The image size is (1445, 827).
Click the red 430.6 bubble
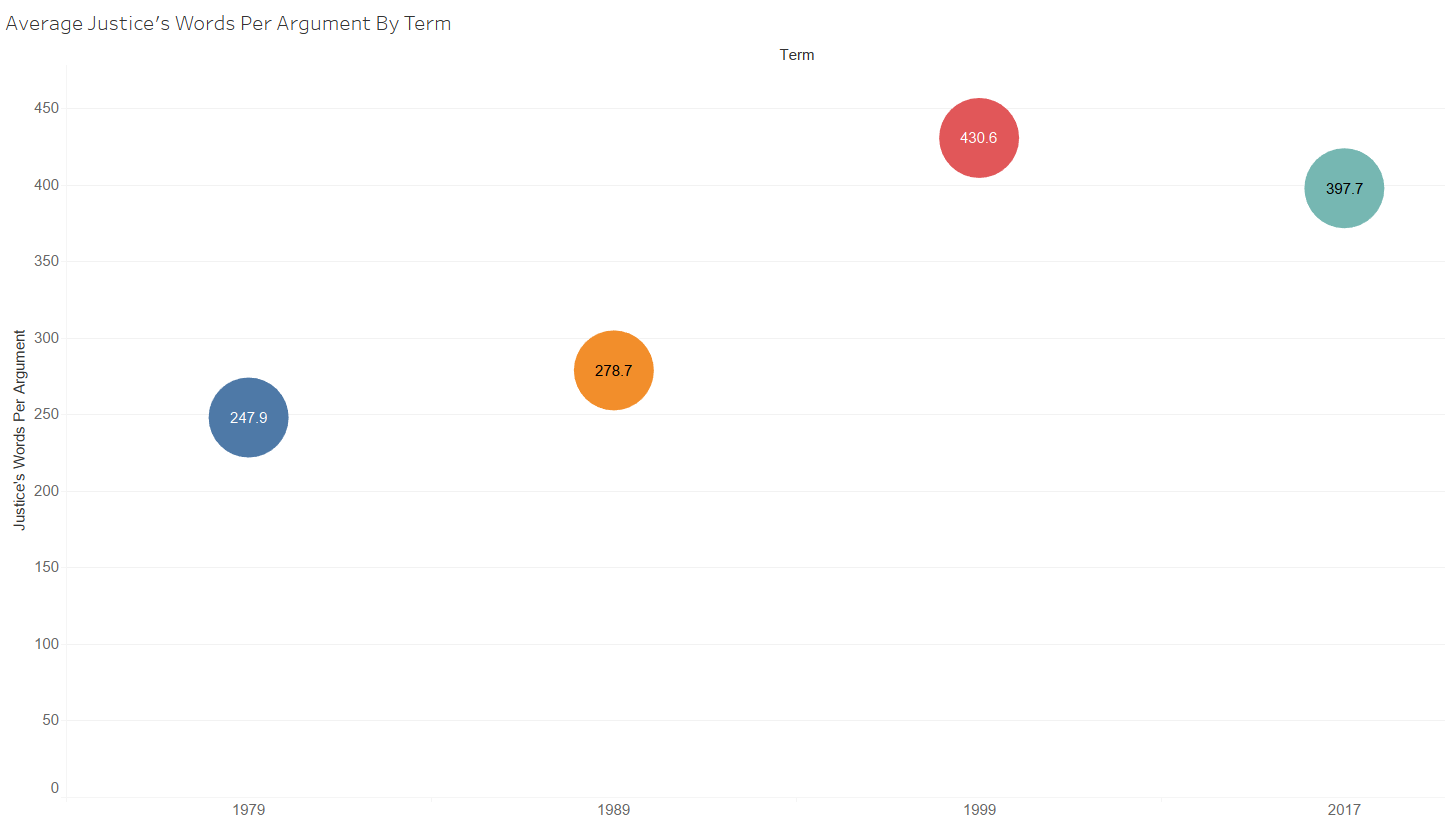tap(979, 138)
